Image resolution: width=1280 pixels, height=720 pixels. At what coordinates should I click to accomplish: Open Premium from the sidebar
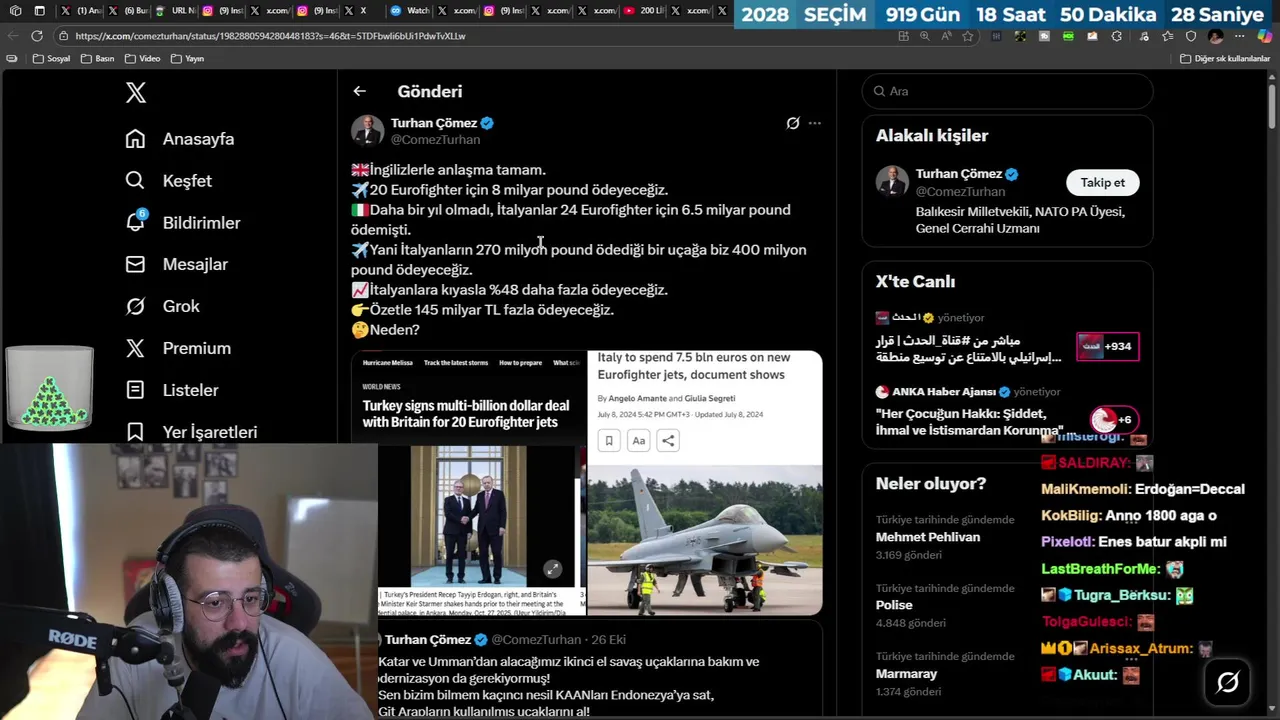click(x=178, y=349)
